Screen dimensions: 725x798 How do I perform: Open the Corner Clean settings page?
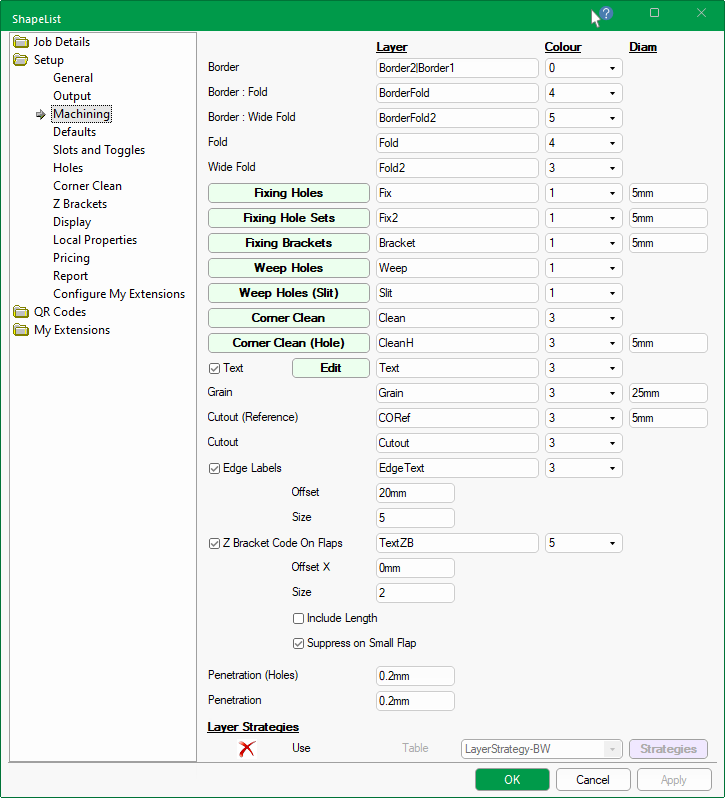[x=87, y=186]
